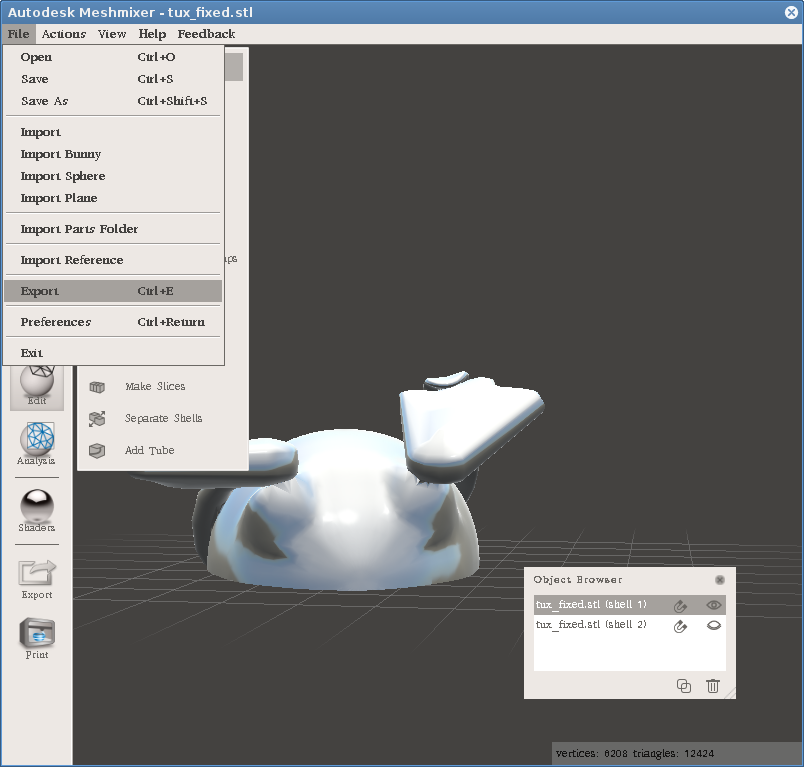The image size is (804, 767).
Task: Select tux_fixed.stl (shell 2) in Object Browser
Action: tap(591, 625)
